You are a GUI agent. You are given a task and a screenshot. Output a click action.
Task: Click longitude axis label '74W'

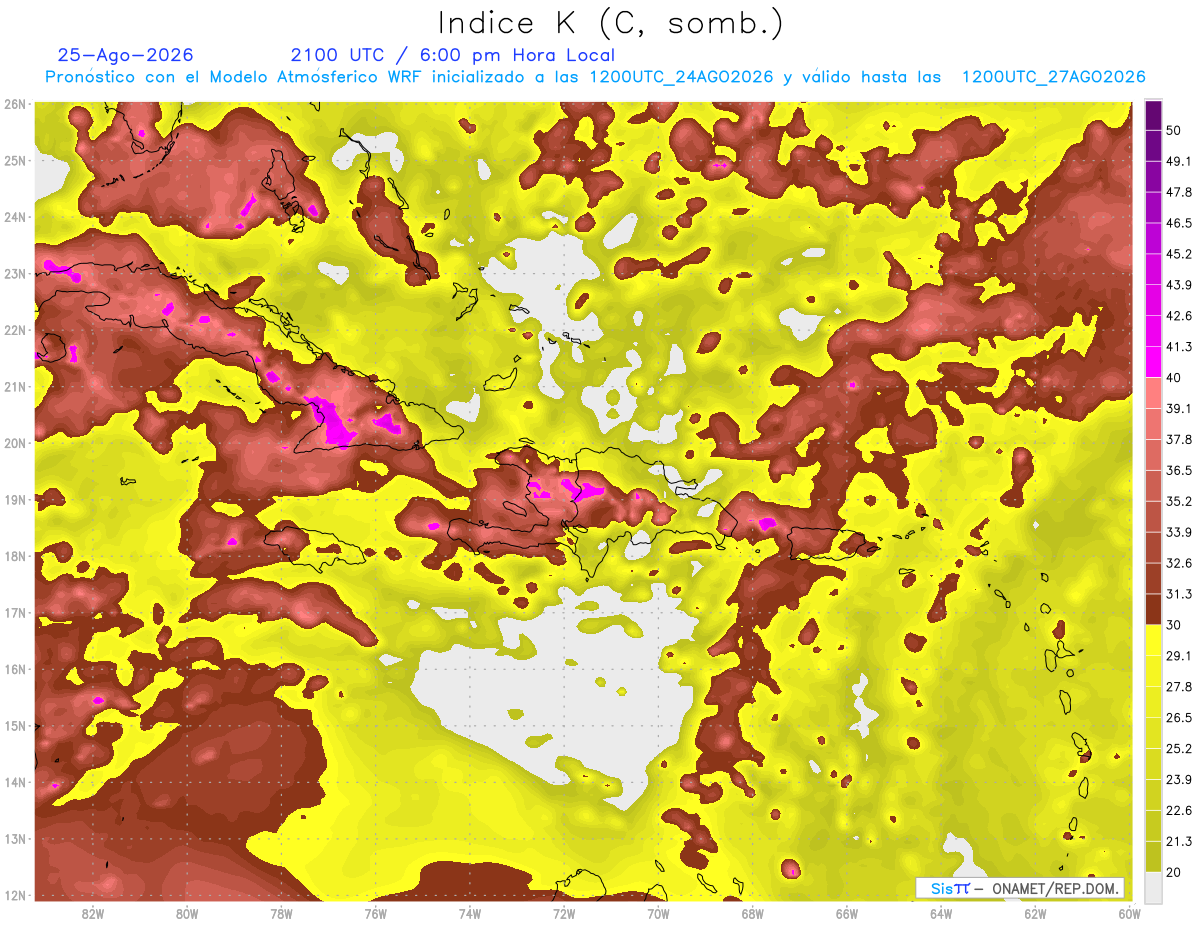click(x=469, y=913)
